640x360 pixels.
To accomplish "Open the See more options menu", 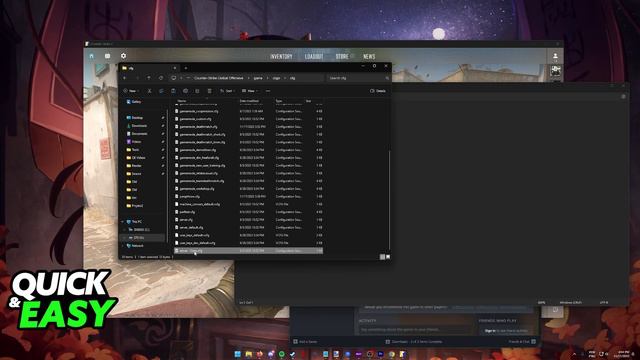I will coord(268,91).
